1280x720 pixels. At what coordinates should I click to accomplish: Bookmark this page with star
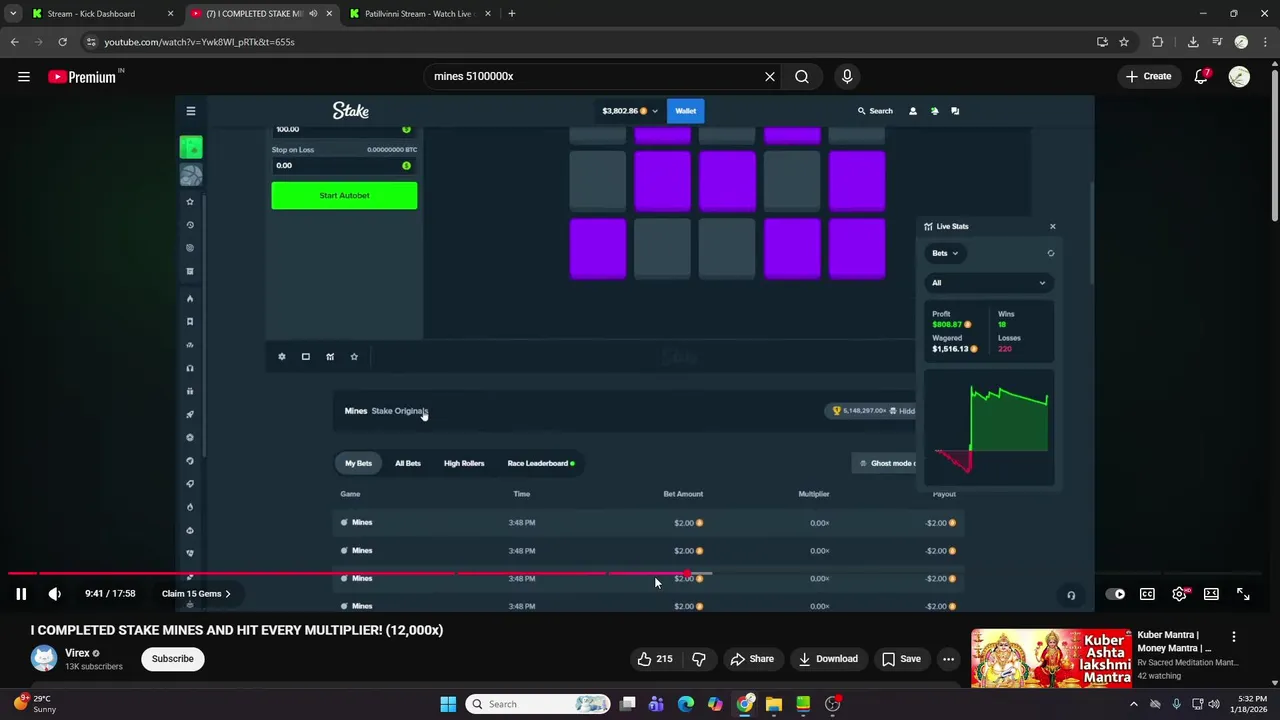(x=1124, y=42)
